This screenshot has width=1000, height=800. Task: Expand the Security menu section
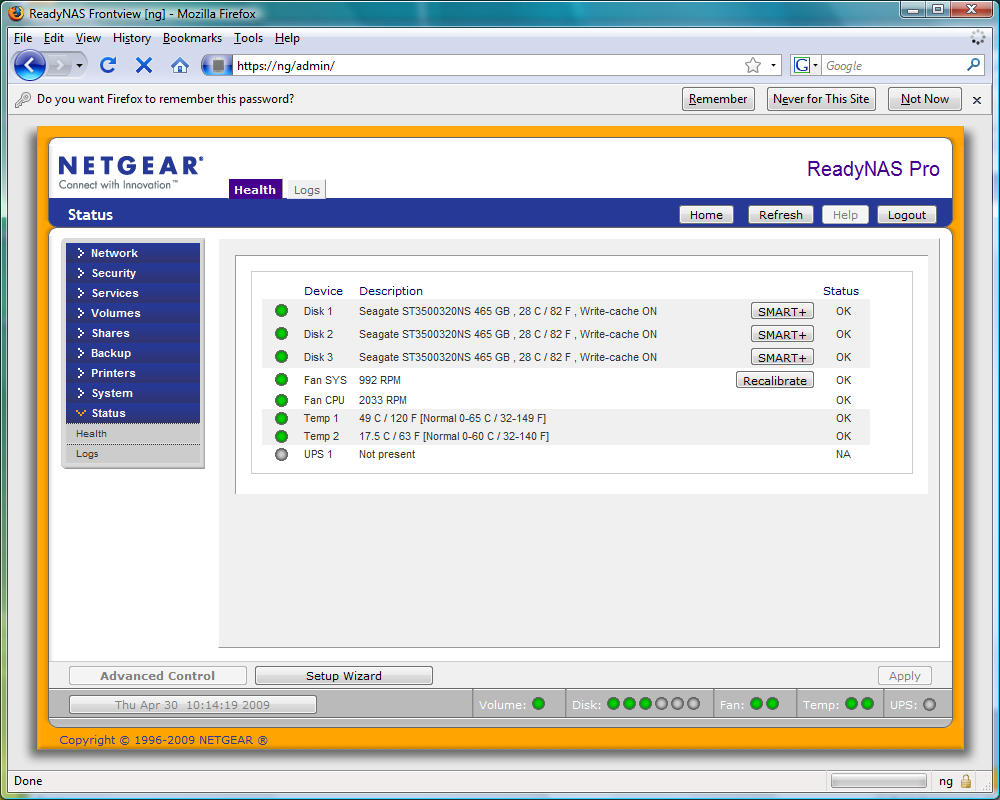pyautogui.click(x=133, y=273)
